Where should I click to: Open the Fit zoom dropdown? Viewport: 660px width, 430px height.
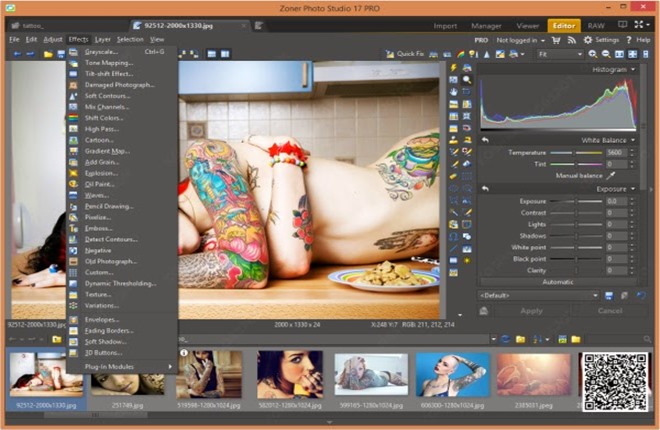point(560,54)
